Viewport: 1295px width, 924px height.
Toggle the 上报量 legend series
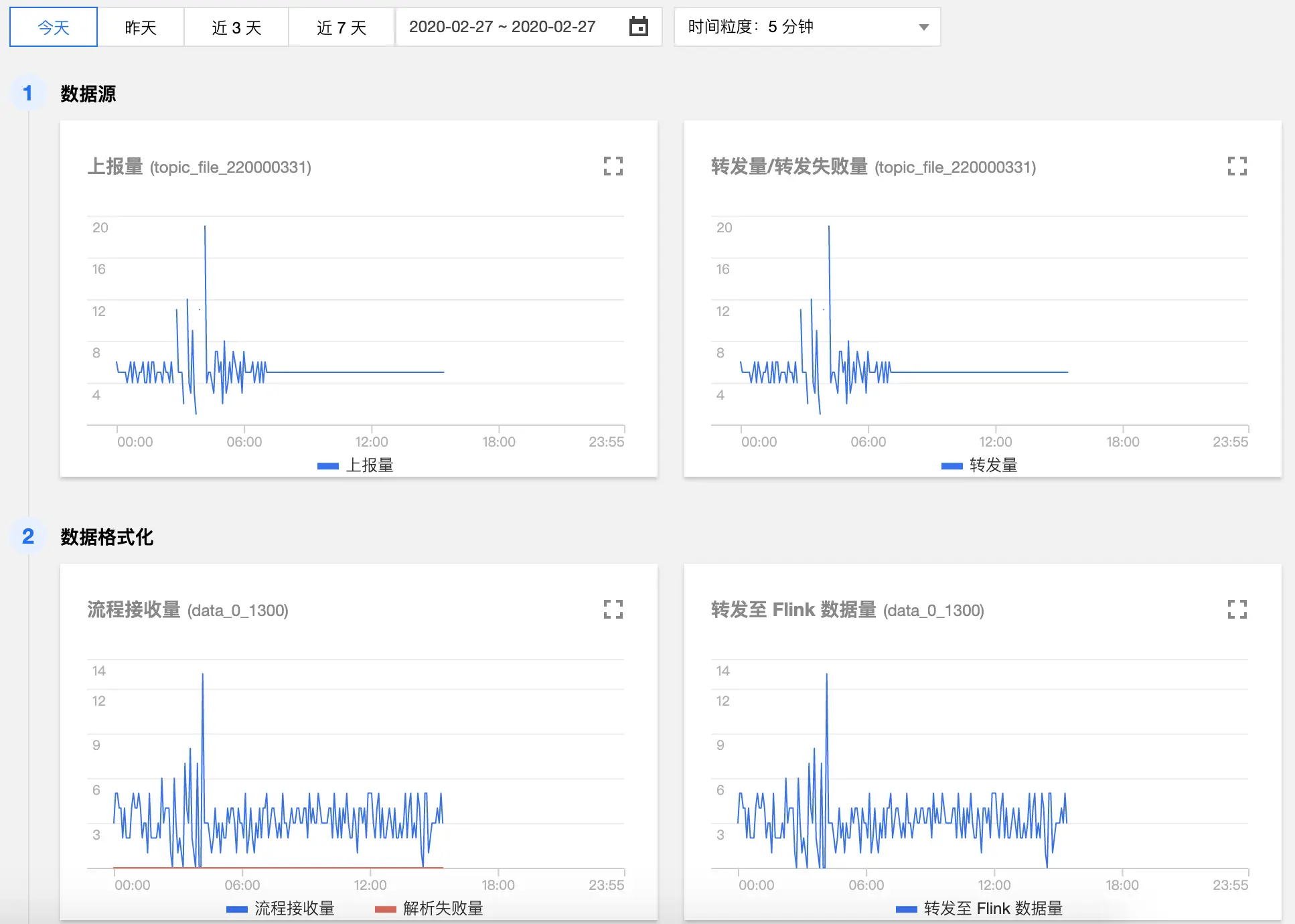369,465
